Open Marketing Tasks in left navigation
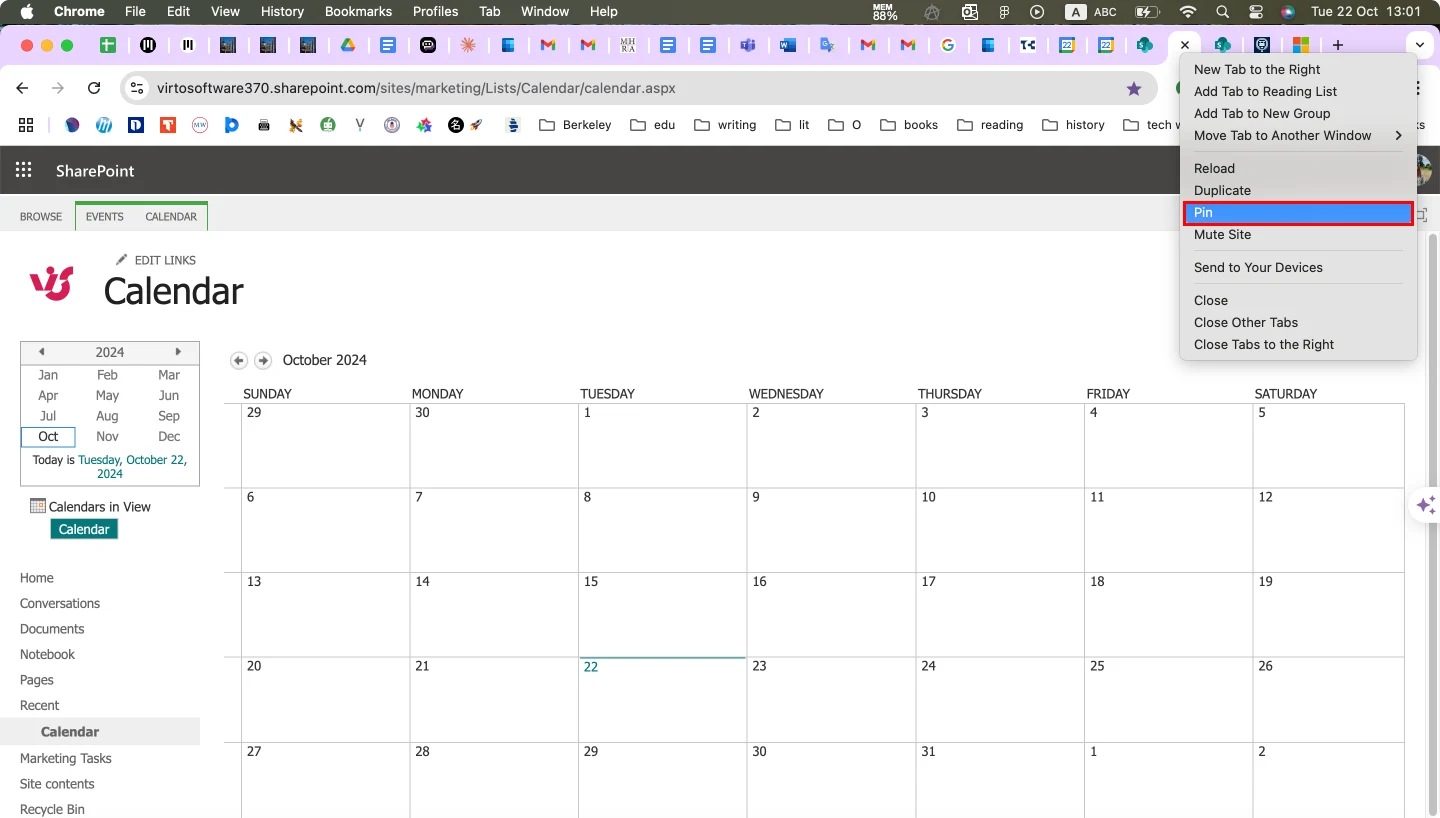The image size is (1440, 818). coord(66,758)
